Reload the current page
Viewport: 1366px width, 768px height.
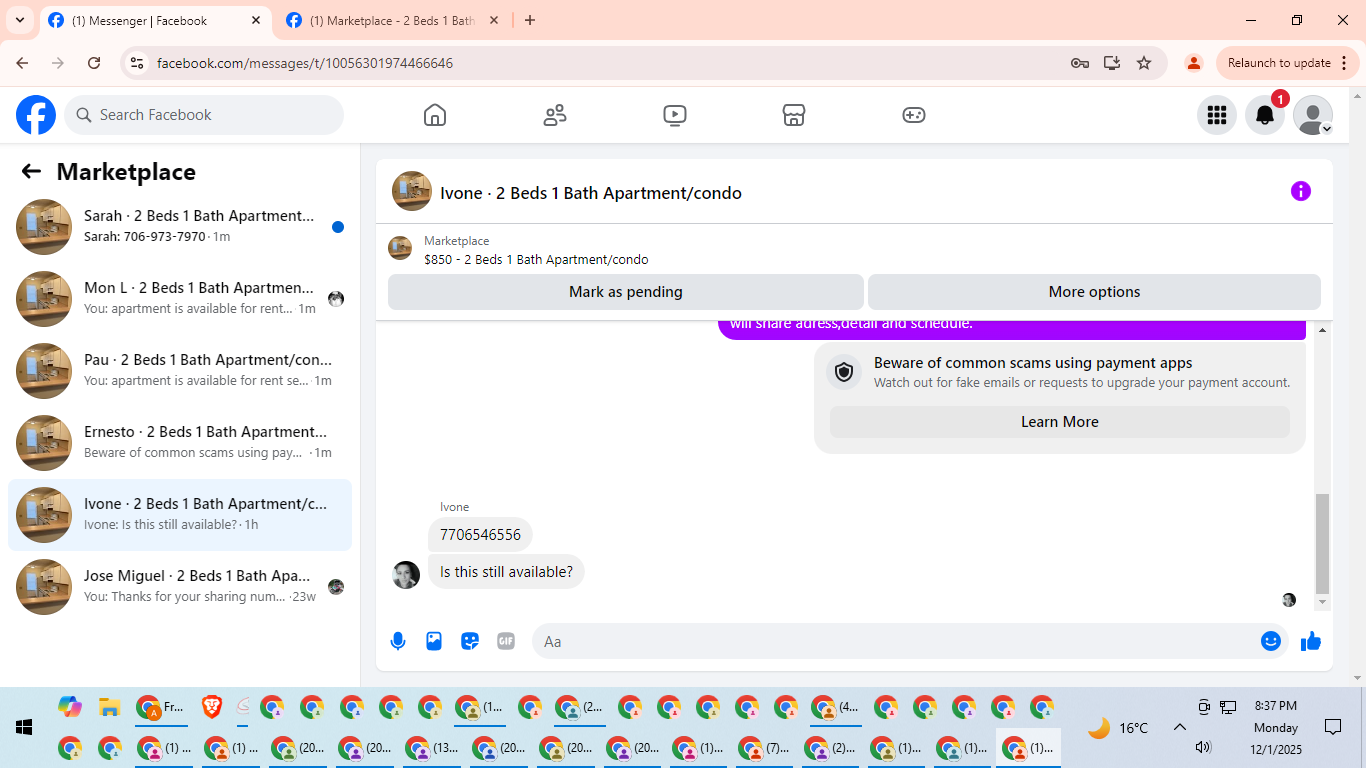(x=94, y=63)
